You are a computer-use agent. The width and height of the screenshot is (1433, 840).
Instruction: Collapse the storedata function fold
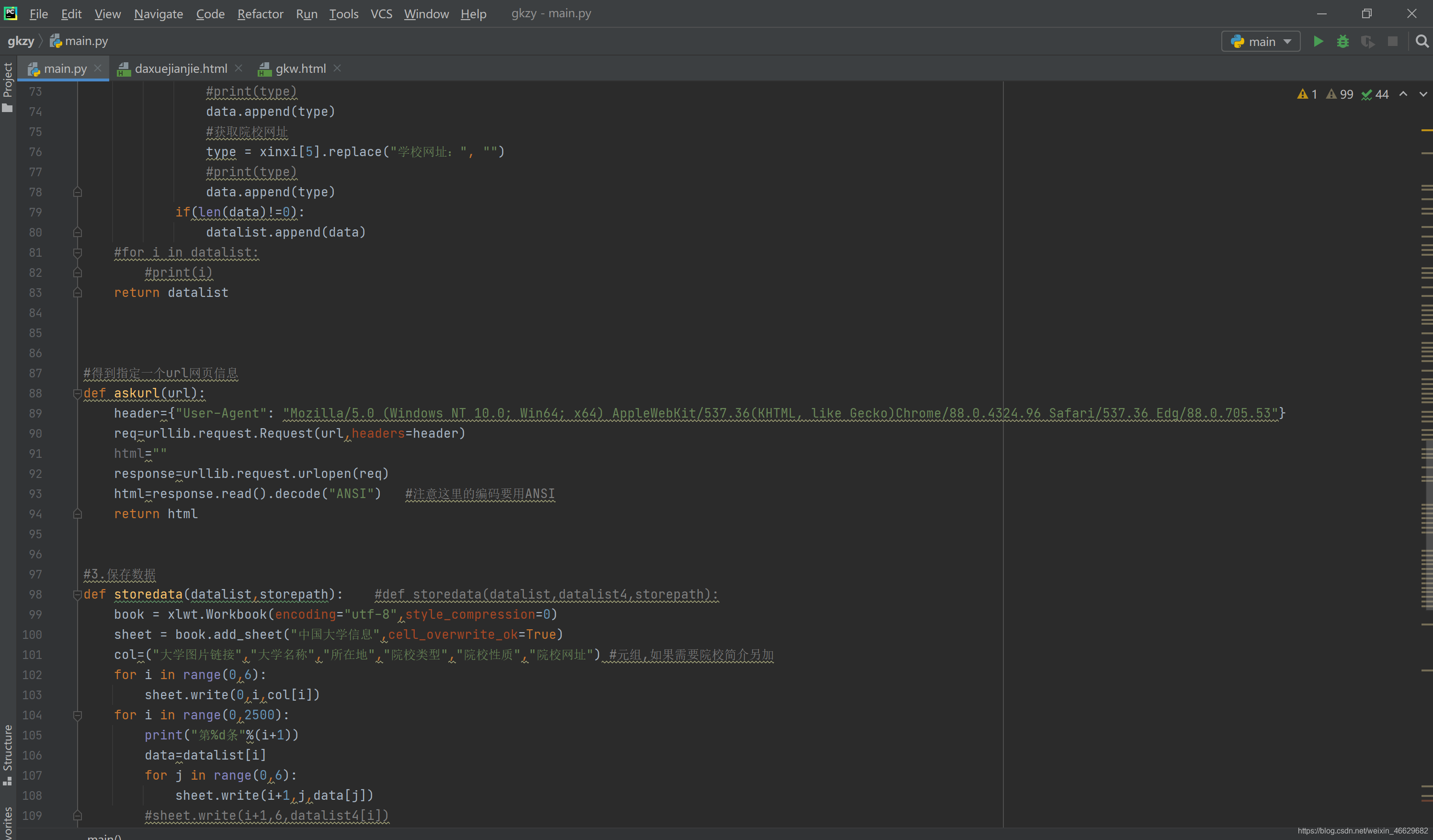pos(77,594)
